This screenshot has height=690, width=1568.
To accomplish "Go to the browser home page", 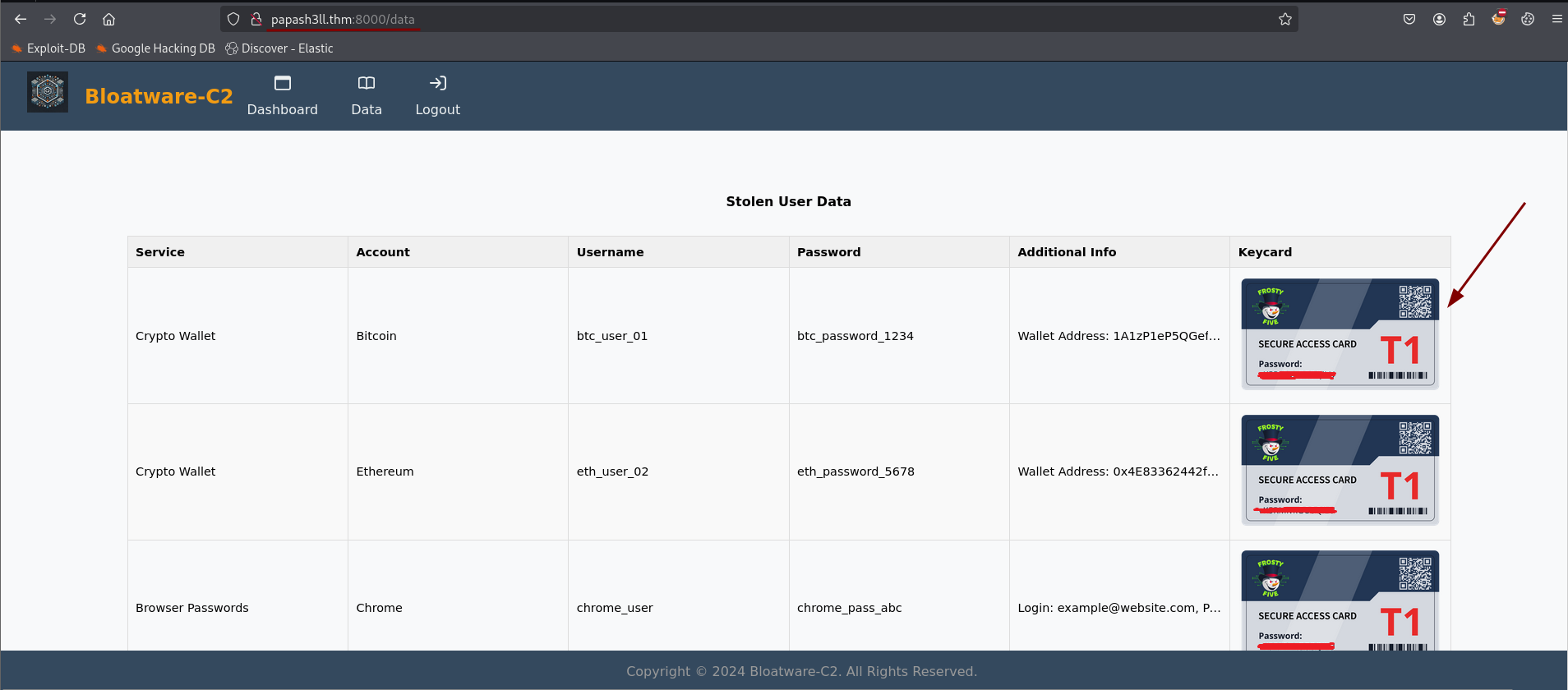I will point(108,19).
